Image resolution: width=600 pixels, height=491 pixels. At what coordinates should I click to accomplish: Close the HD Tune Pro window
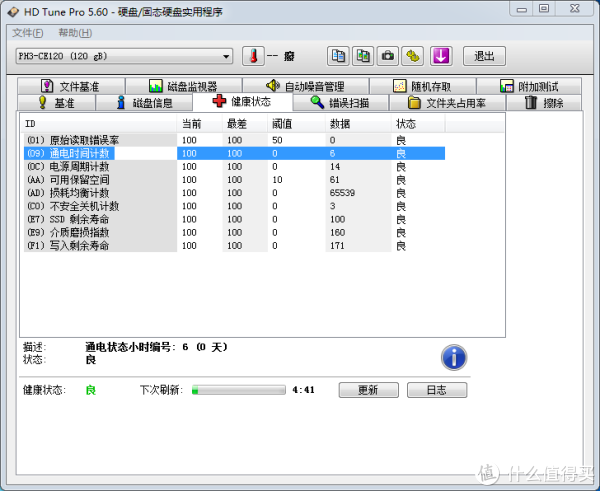point(575,9)
